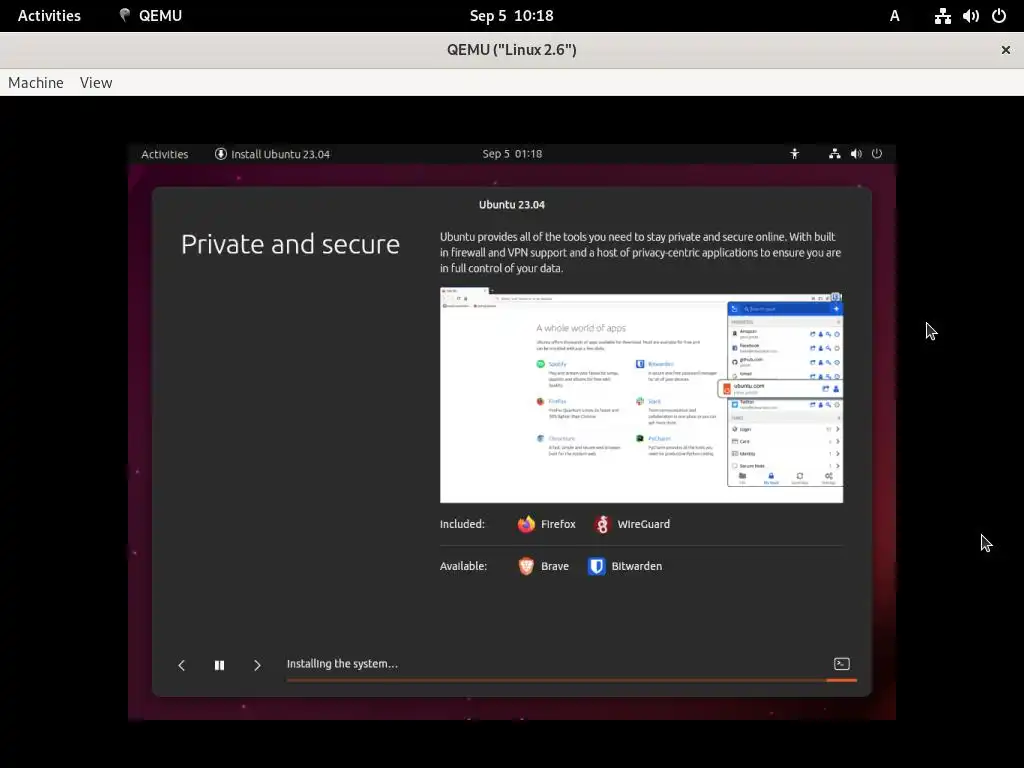The image size is (1024, 768).
Task: Click the Firefox icon
Action: coord(526,524)
